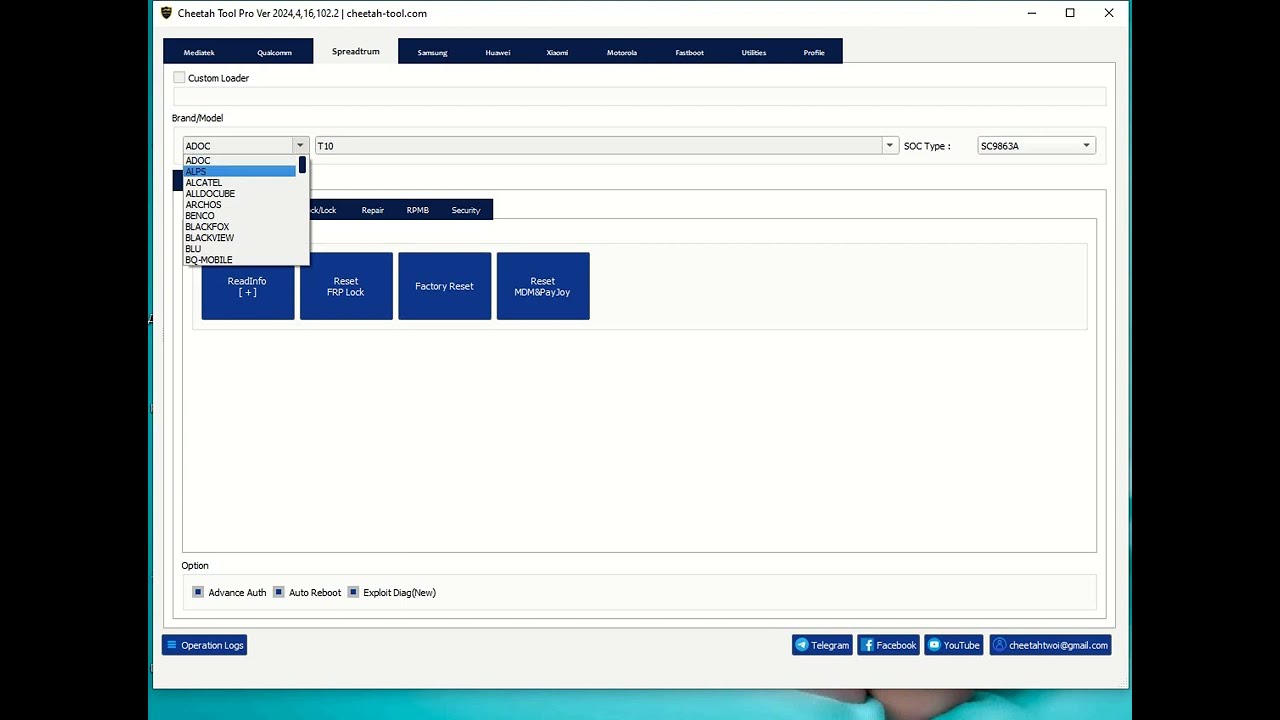1280x720 pixels.
Task: Click the Telegram icon in footer
Action: 801,645
